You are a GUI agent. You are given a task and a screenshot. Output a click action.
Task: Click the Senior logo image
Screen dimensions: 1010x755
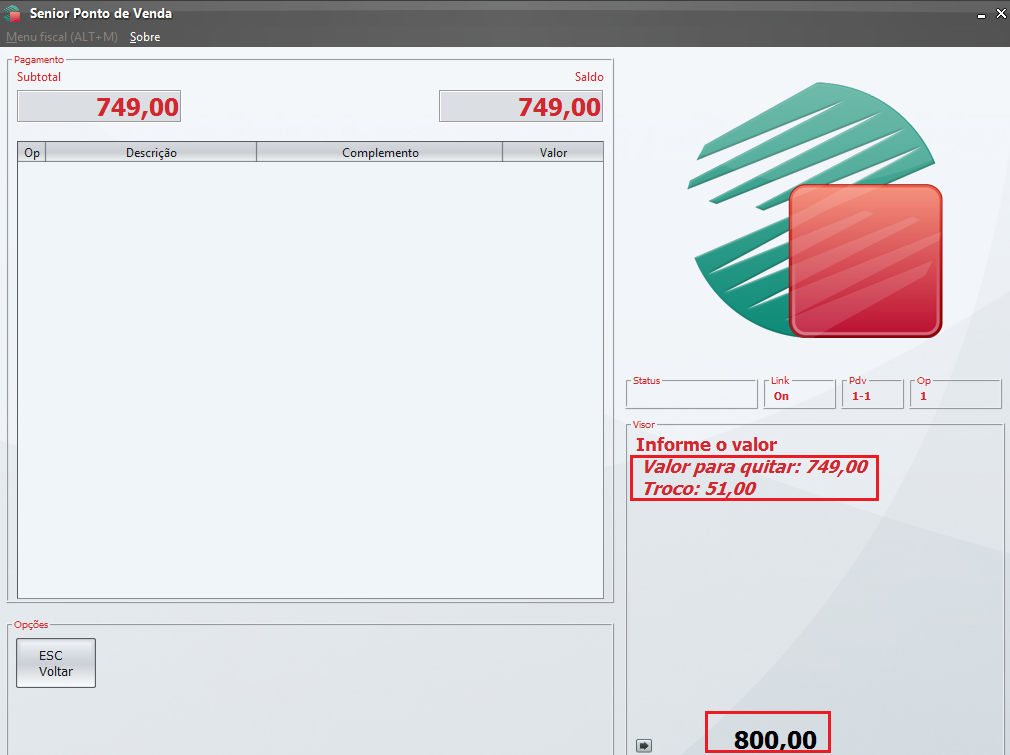815,210
